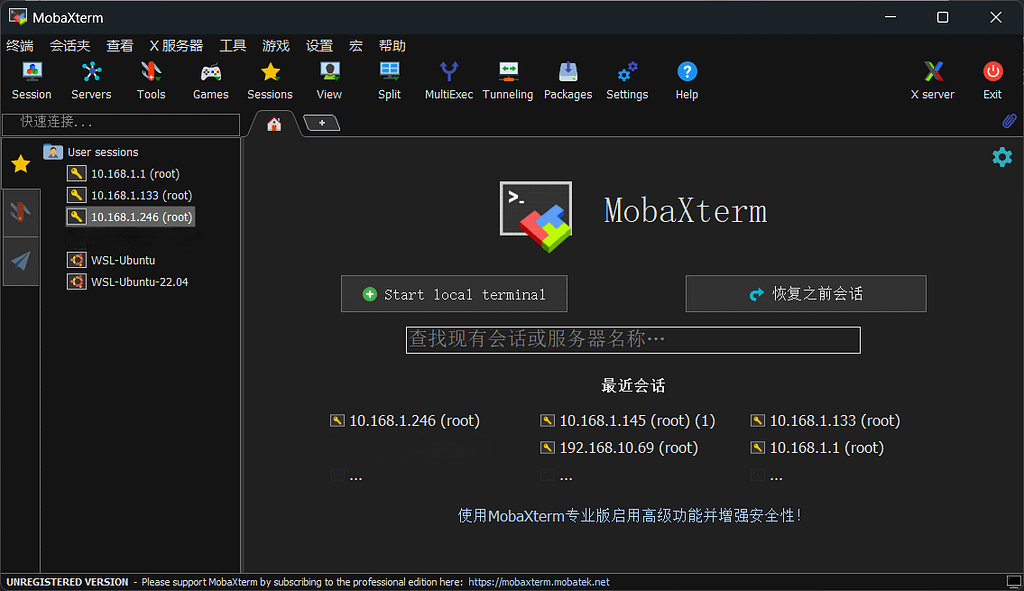Viewport: 1024px width, 591px height.
Task: Open the X服务器 menu
Action: (x=176, y=46)
